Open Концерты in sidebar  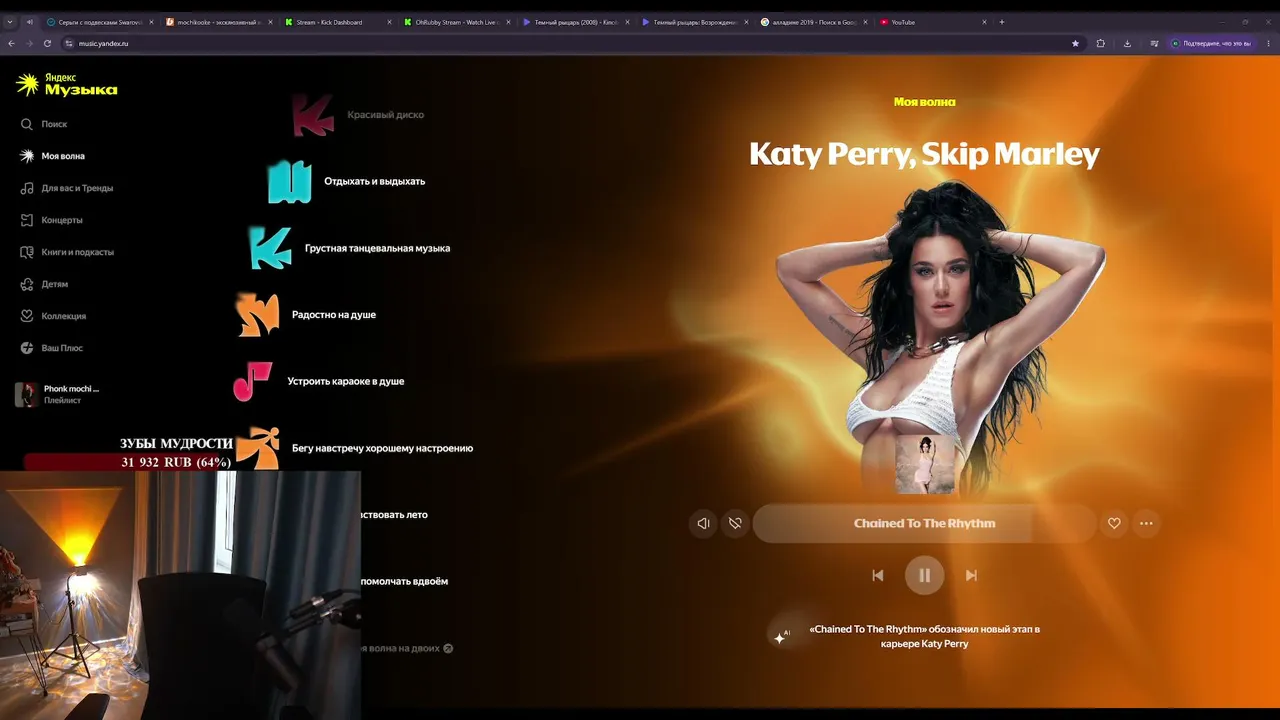[x=62, y=220]
